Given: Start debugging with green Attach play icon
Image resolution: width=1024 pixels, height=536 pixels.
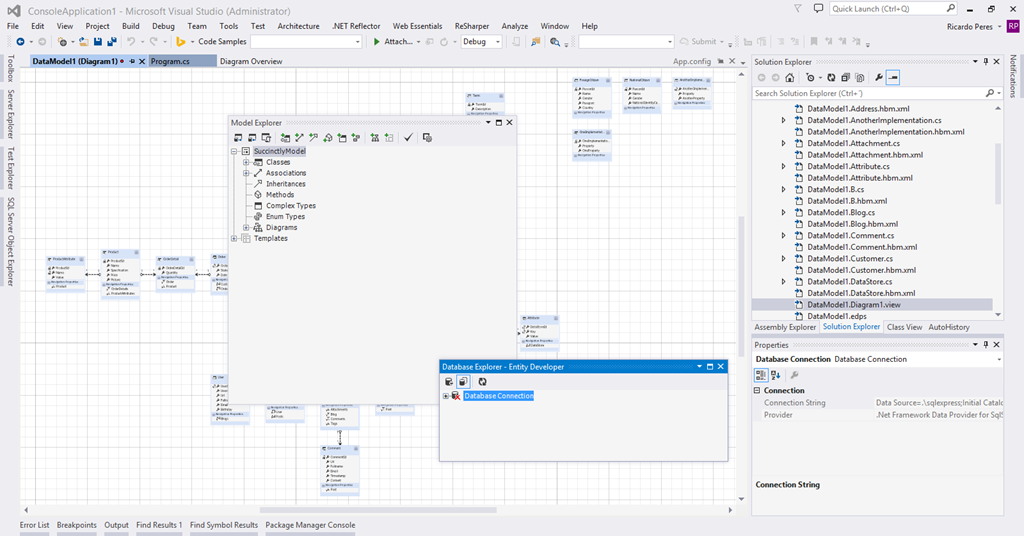Looking at the screenshot, I should pos(377,42).
